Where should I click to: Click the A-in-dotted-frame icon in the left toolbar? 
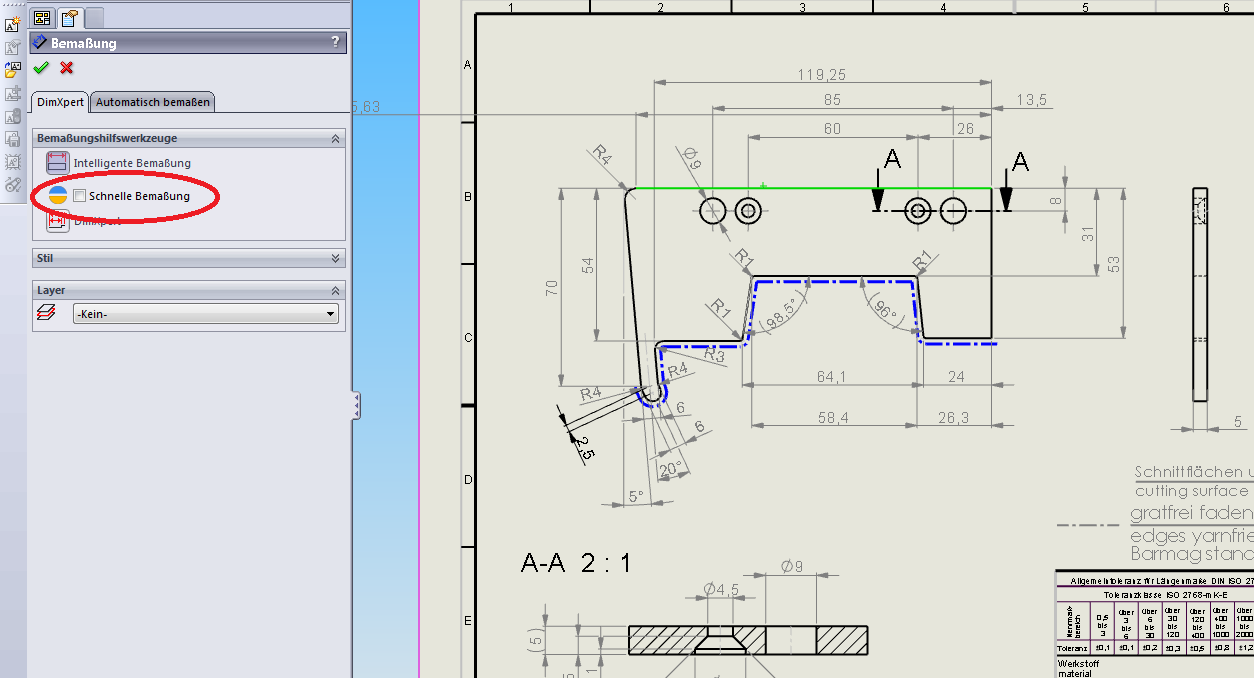click(13, 162)
